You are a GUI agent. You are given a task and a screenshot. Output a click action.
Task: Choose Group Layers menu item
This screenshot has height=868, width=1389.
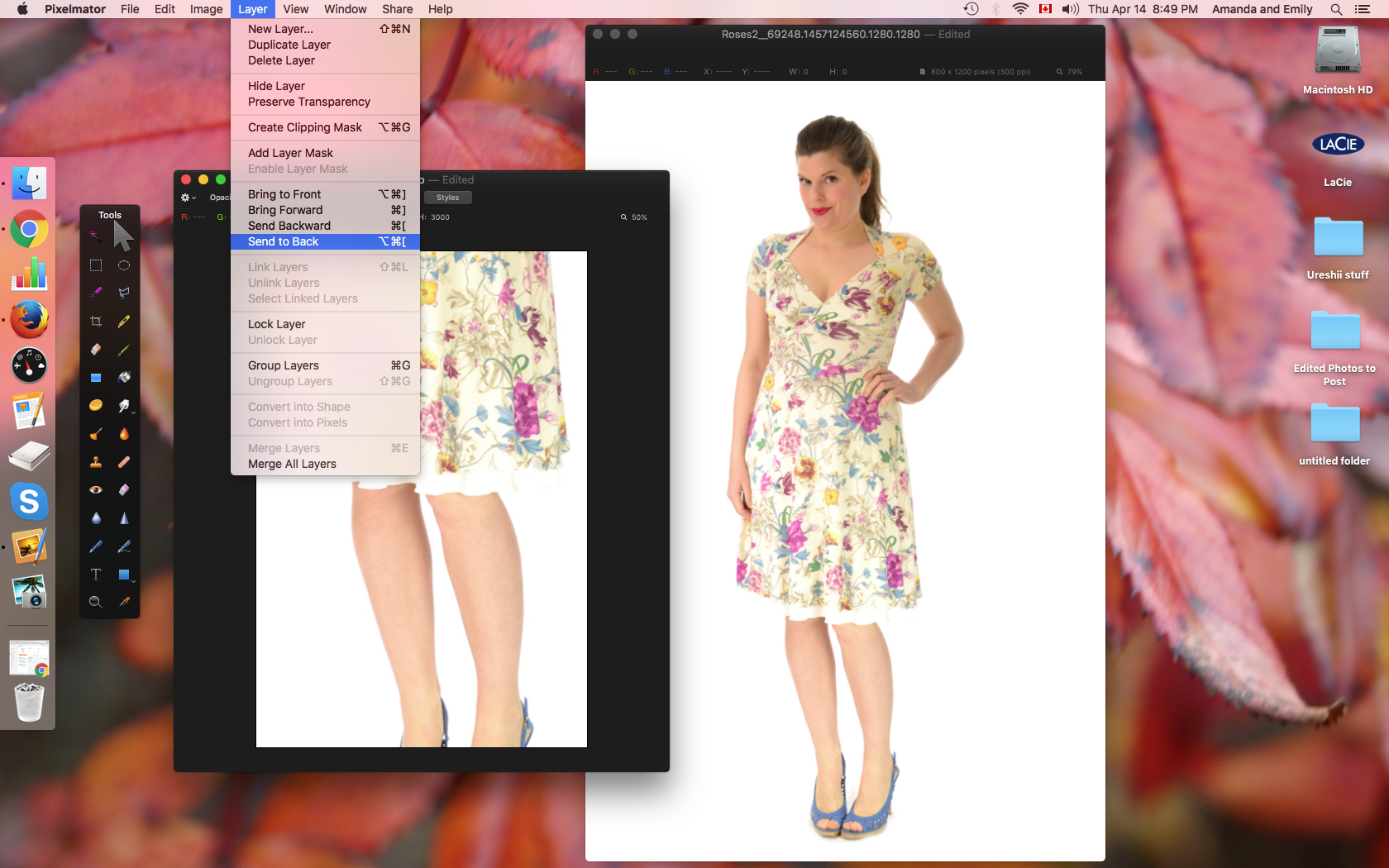[x=325, y=365]
